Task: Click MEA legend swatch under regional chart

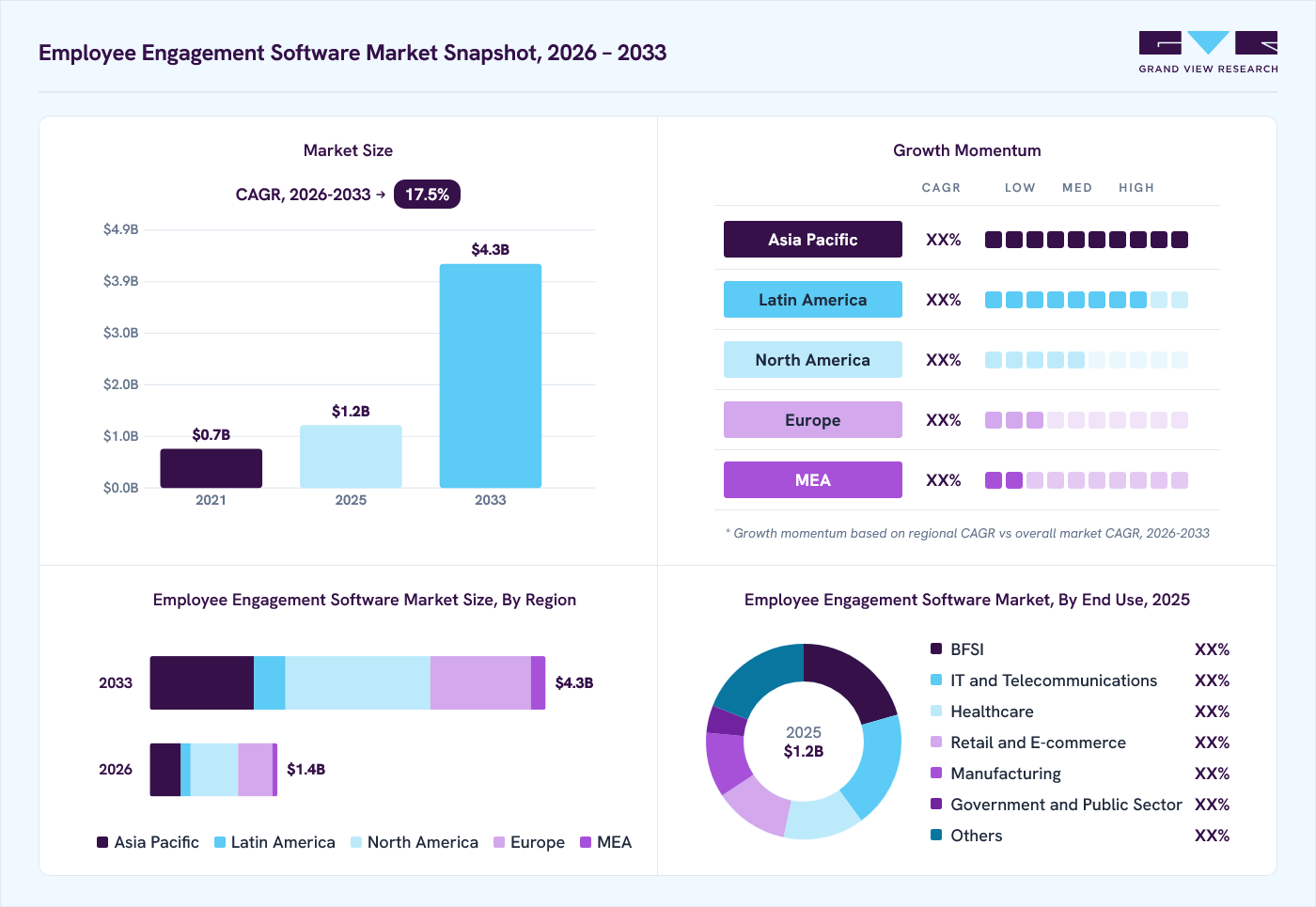Action: tap(586, 842)
